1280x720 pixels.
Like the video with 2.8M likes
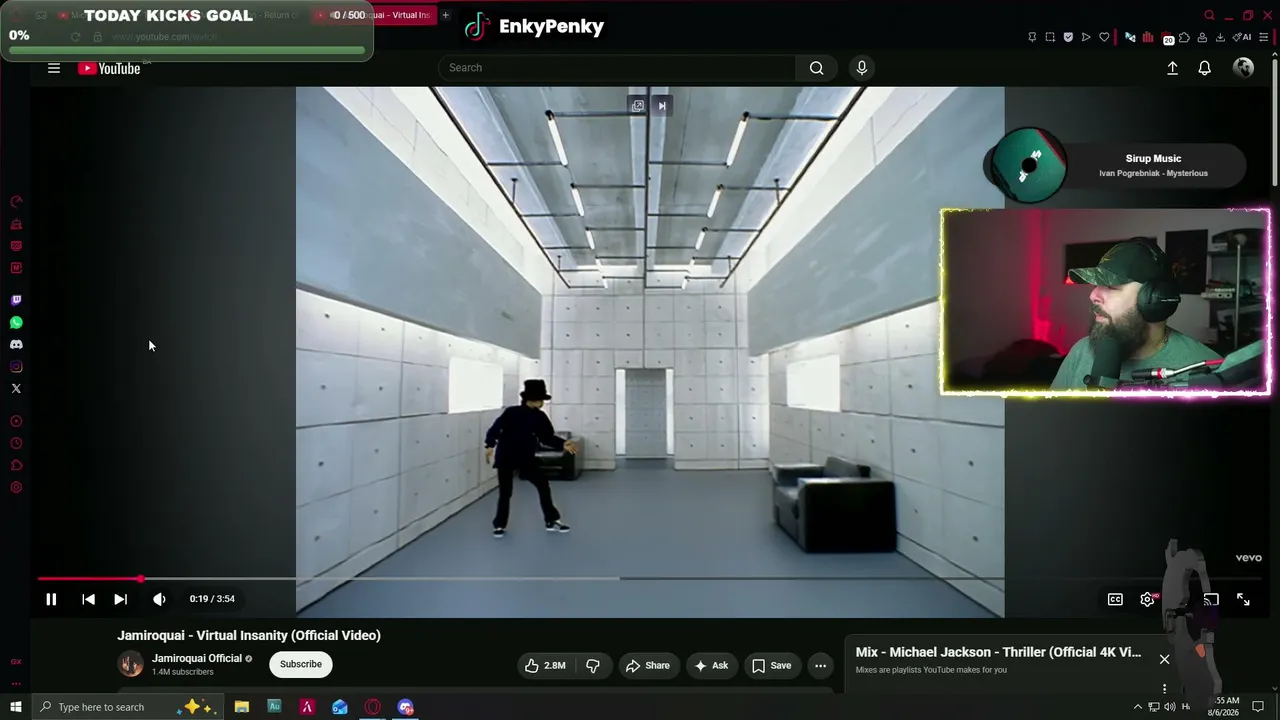pyautogui.click(x=546, y=666)
